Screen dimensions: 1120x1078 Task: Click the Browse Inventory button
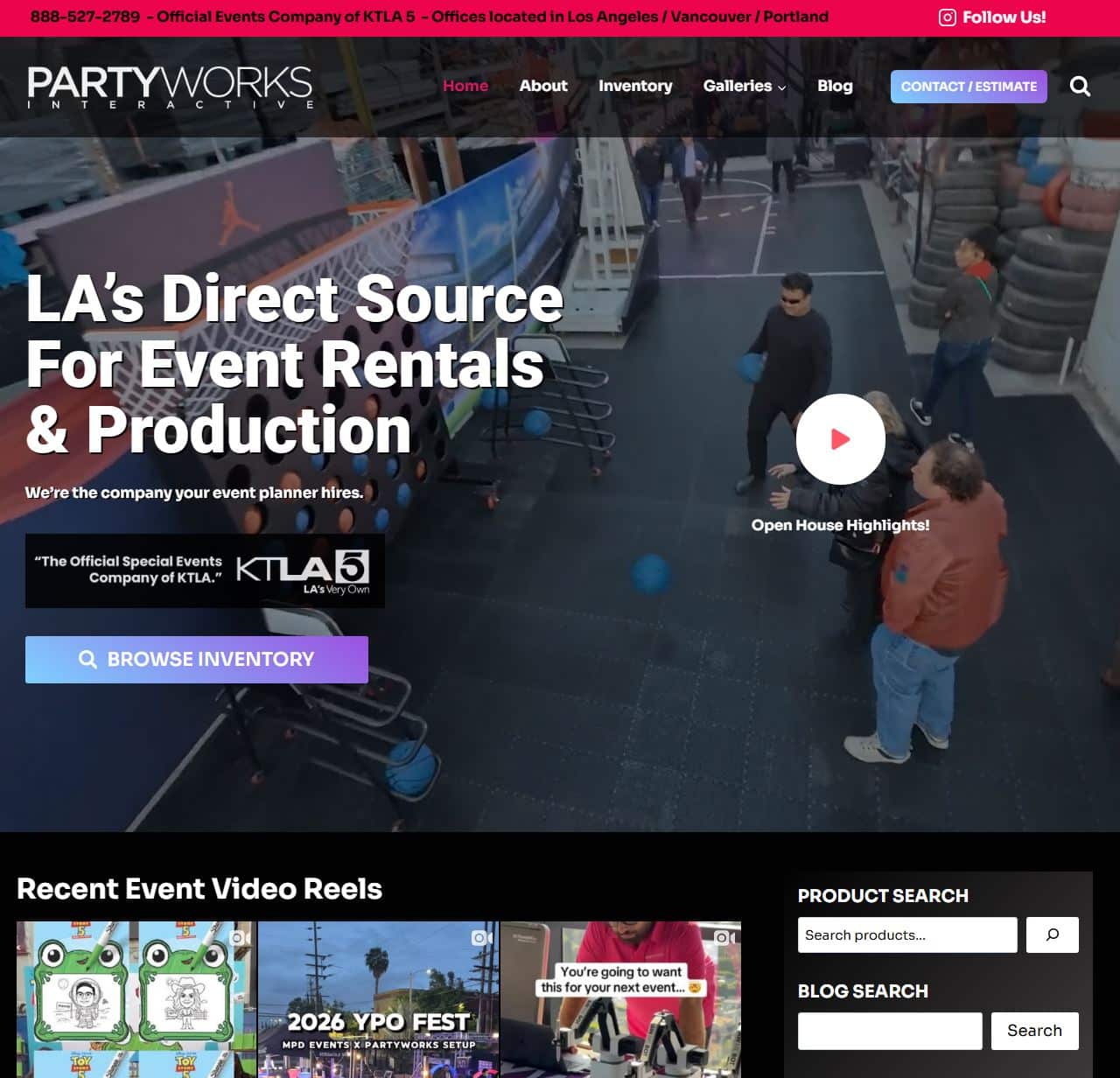click(x=197, y=660)
